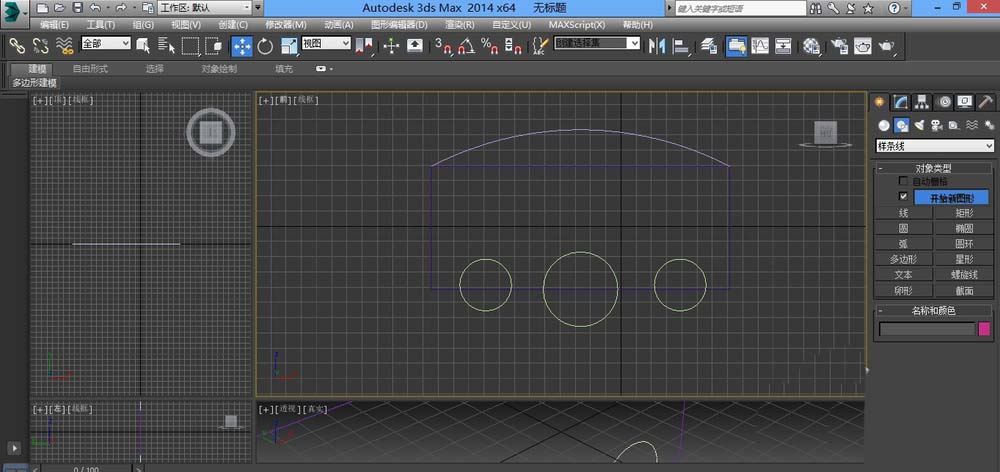Open the 样条线 shape type dropdown
1000x472 pixels.
tap(934, 146)
